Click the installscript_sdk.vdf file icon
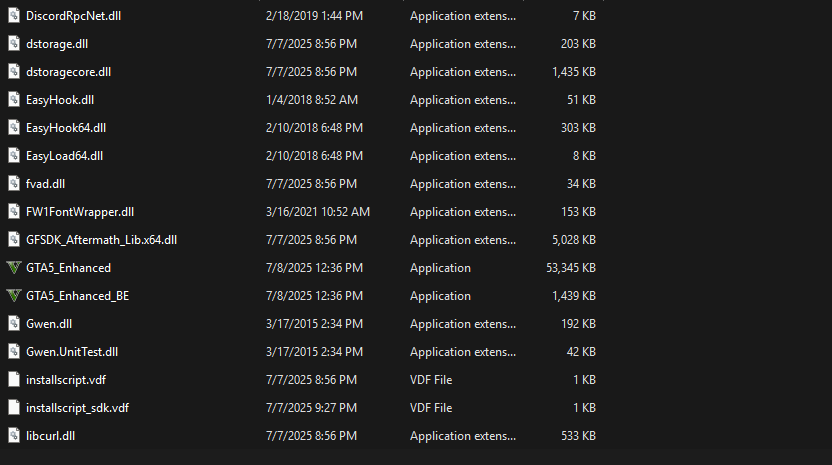 pyautogui.click(x=13, y=408)
